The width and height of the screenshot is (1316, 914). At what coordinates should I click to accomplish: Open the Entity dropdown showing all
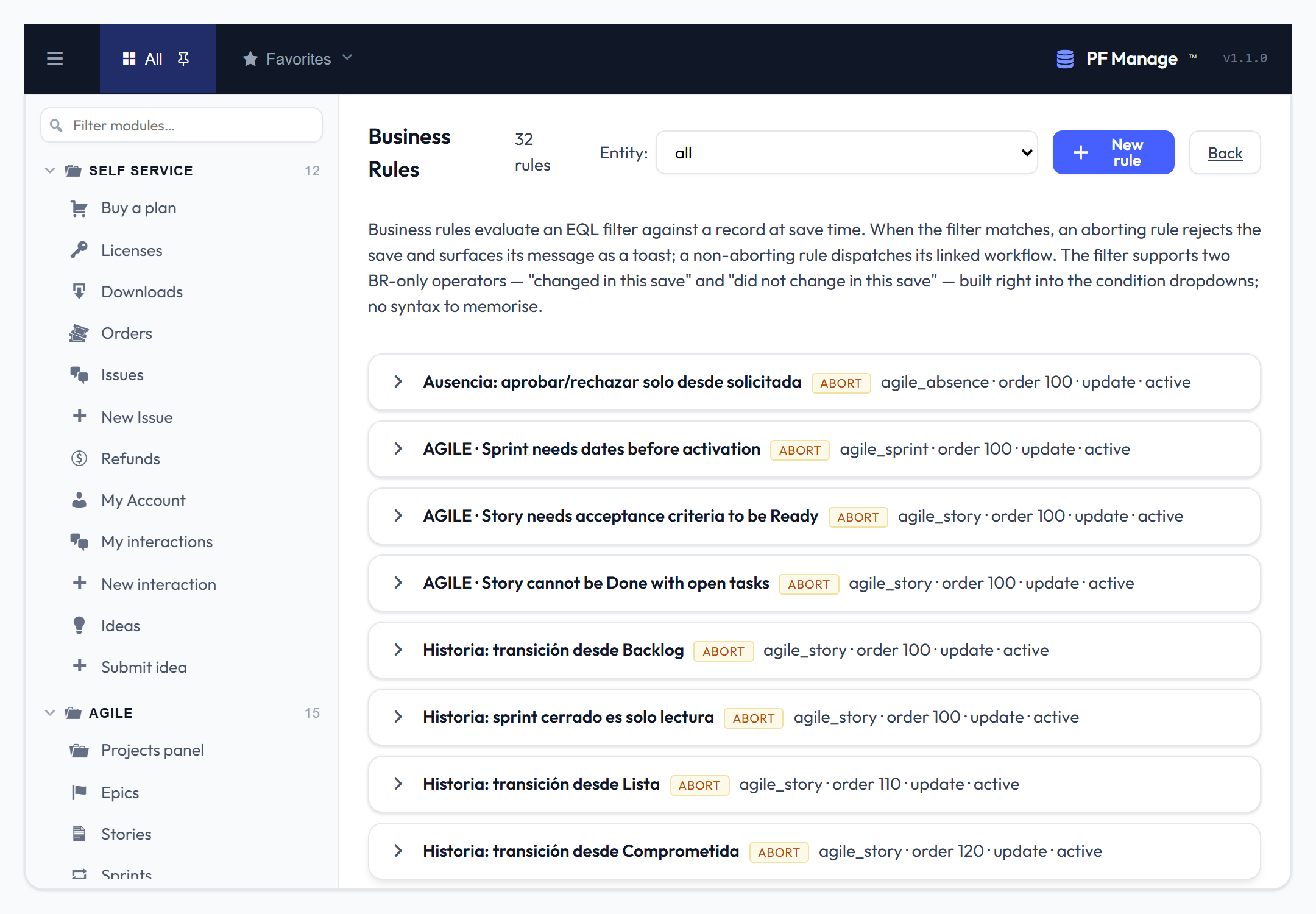tap(846, 153)
